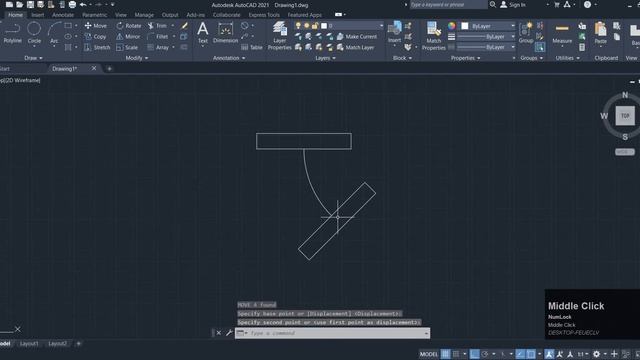Select the Dimension tool
The width and height of the screenshot is (640, 360).
point(225,33)
